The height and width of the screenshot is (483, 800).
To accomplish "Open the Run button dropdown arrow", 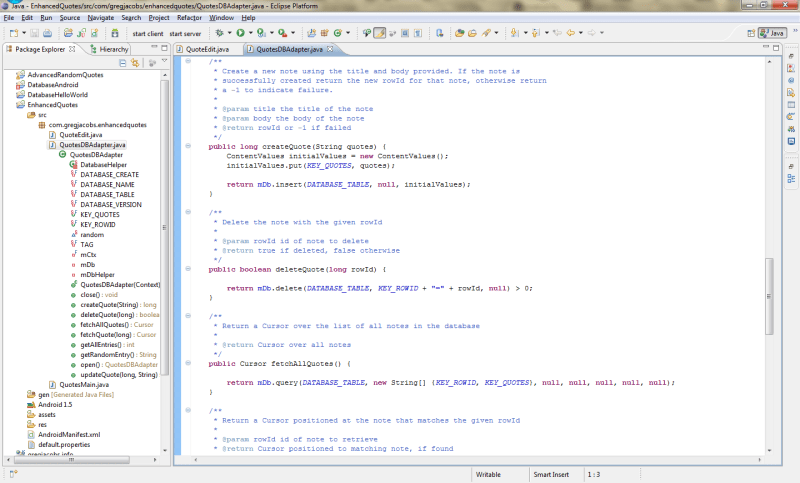I will click(250, 33).
